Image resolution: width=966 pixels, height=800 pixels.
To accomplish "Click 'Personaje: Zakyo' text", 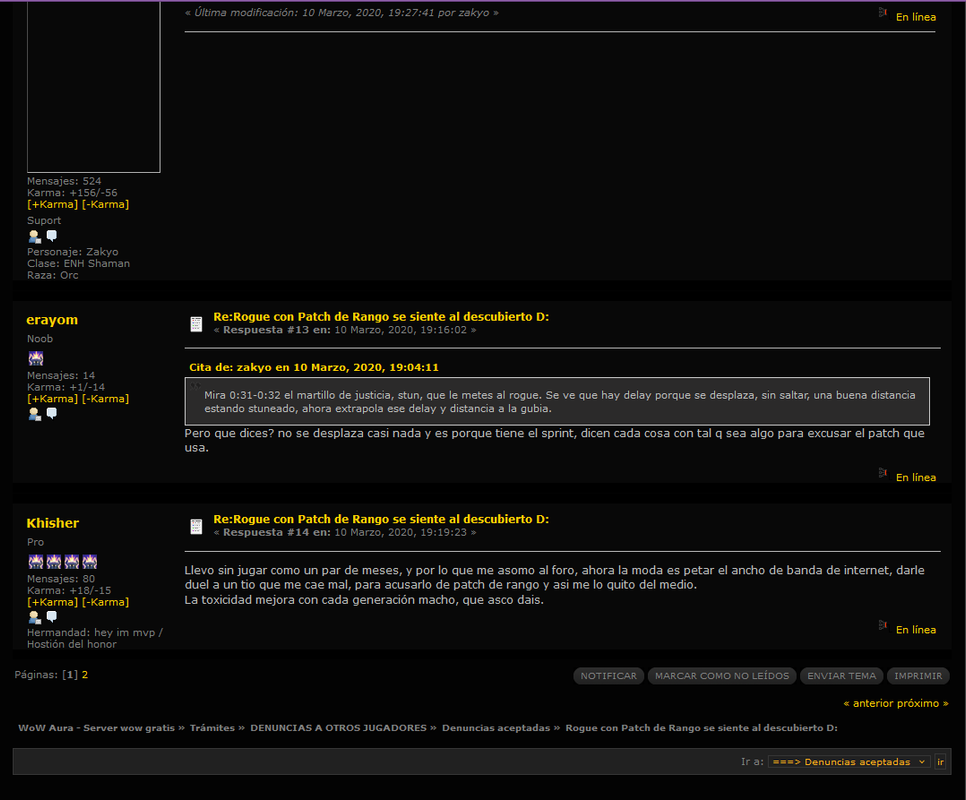I will (73, 252).
